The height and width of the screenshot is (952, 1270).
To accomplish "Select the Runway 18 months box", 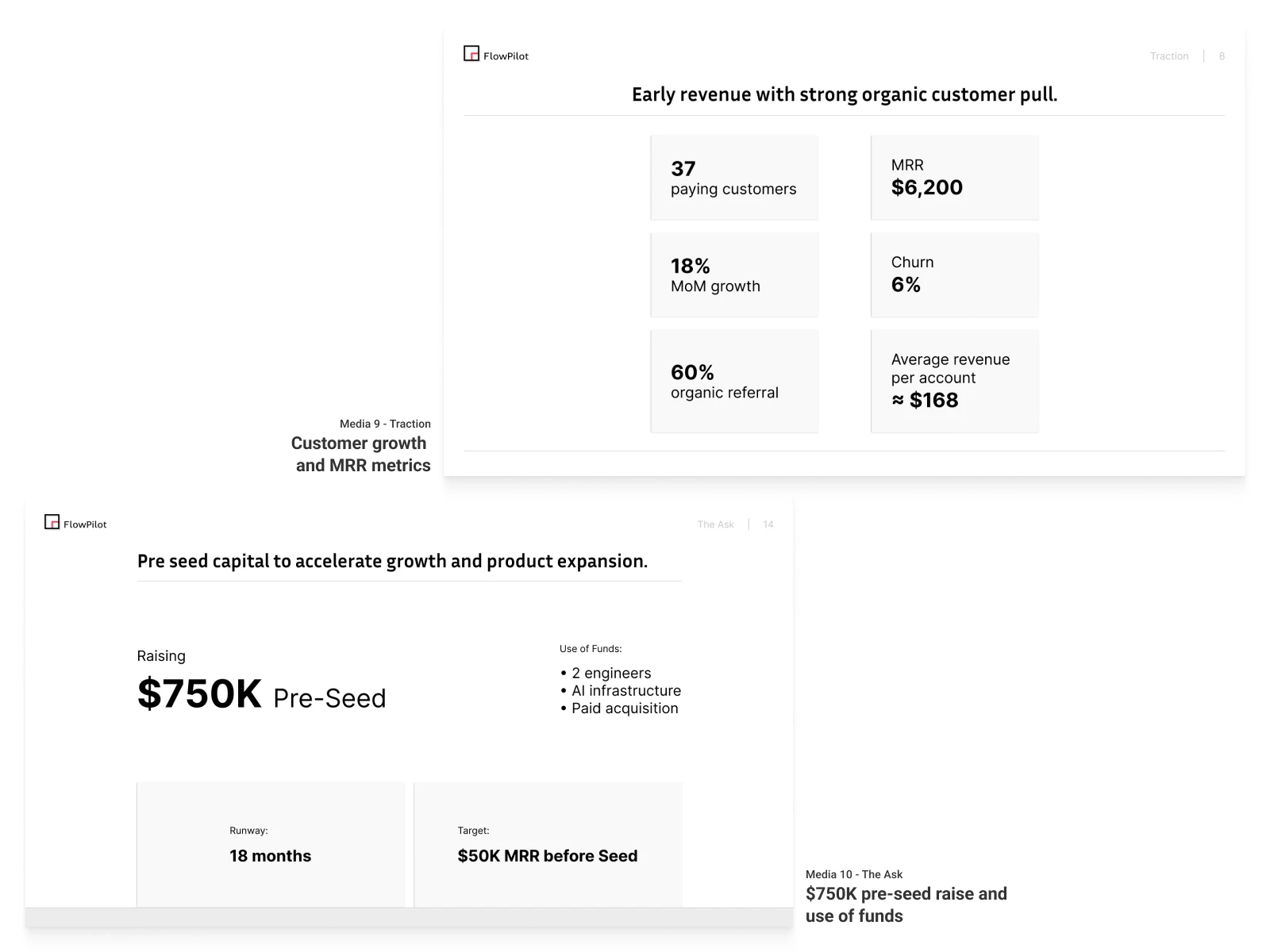I will [271, 844].
